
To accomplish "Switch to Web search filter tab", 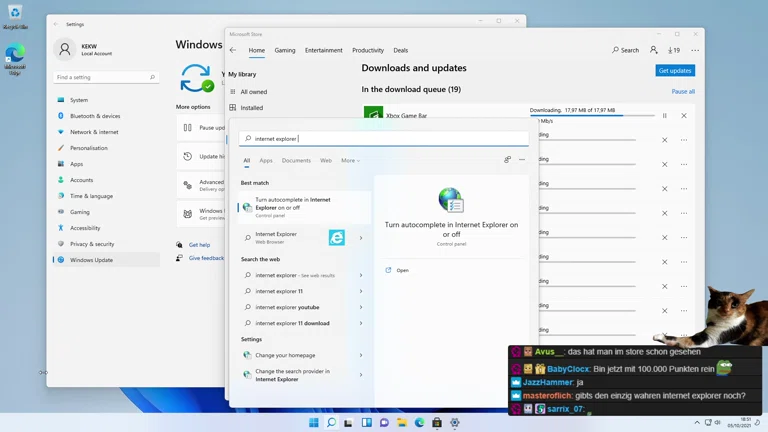I will (x=326, y=161).
